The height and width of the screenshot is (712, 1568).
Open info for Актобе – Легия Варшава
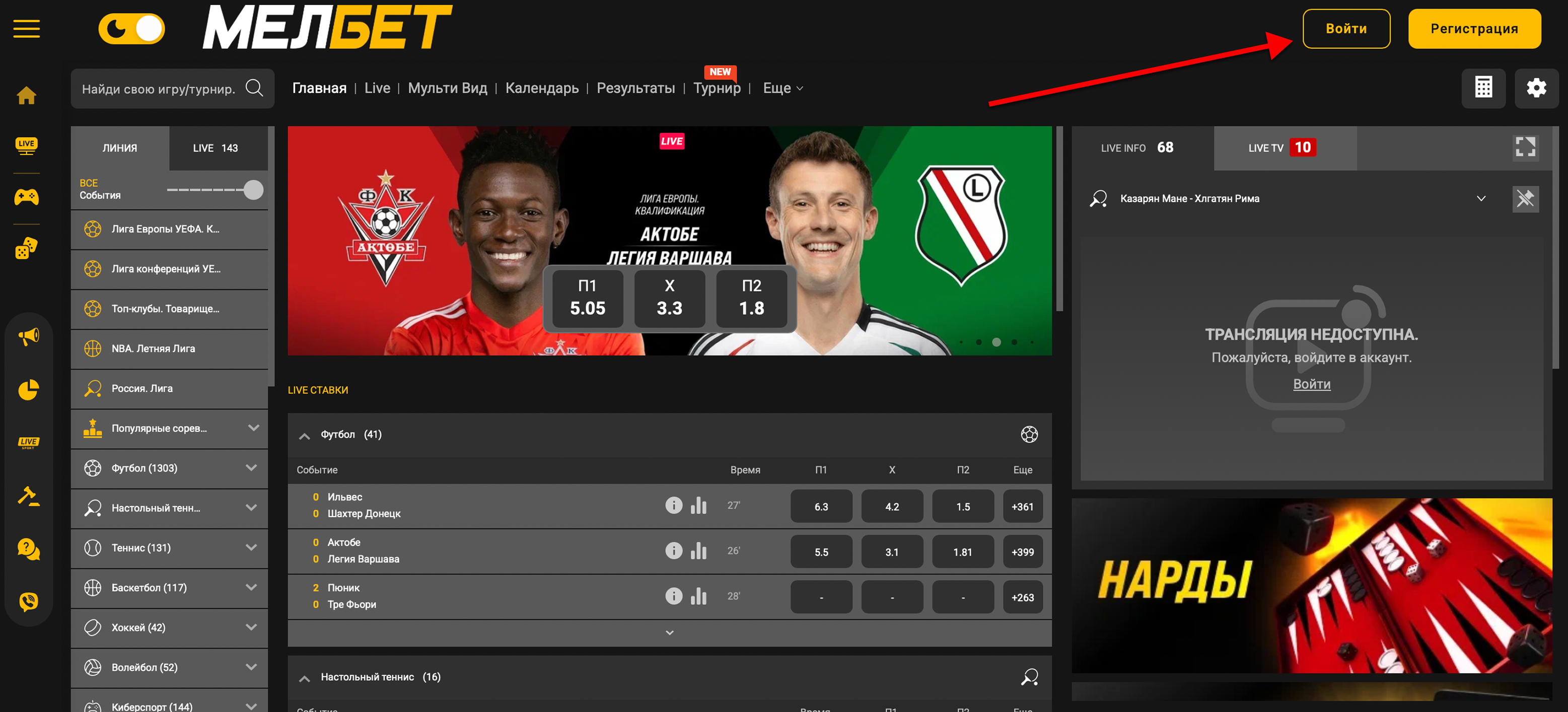(673, 551)
